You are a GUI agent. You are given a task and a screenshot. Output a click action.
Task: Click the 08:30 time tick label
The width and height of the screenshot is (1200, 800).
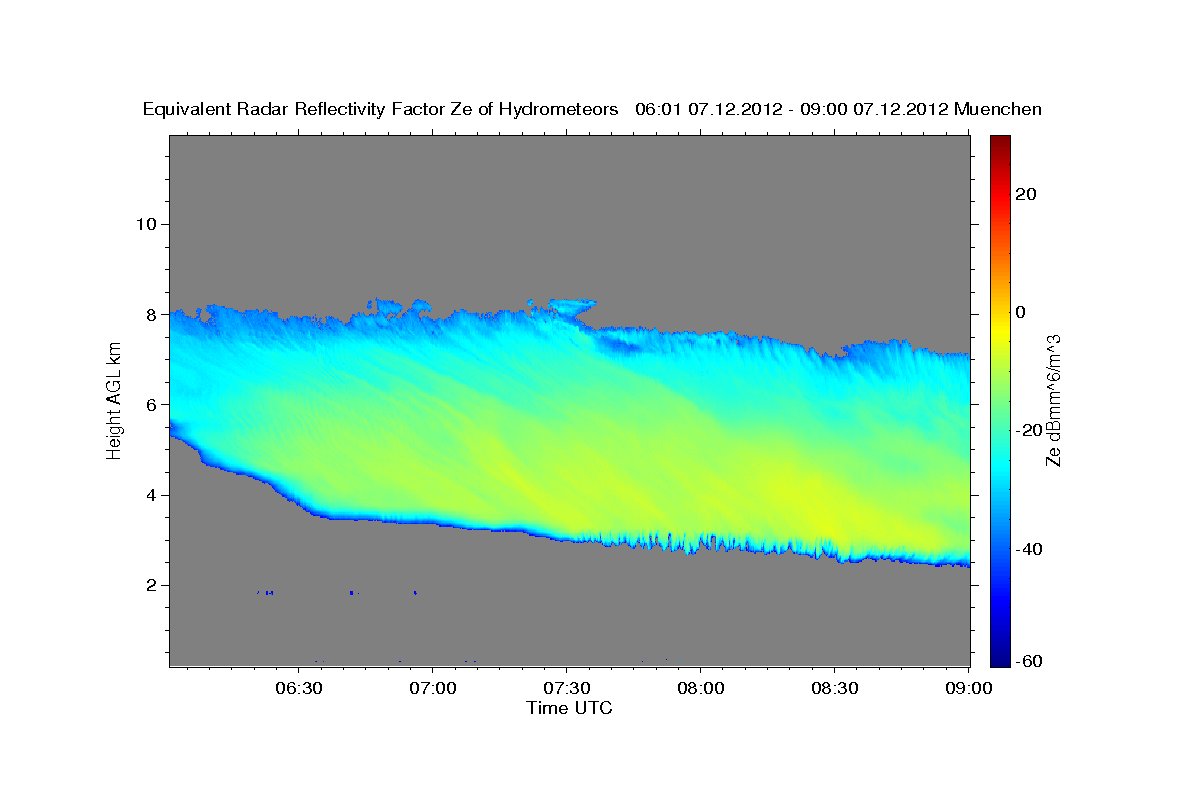click(x=834, y=689)
